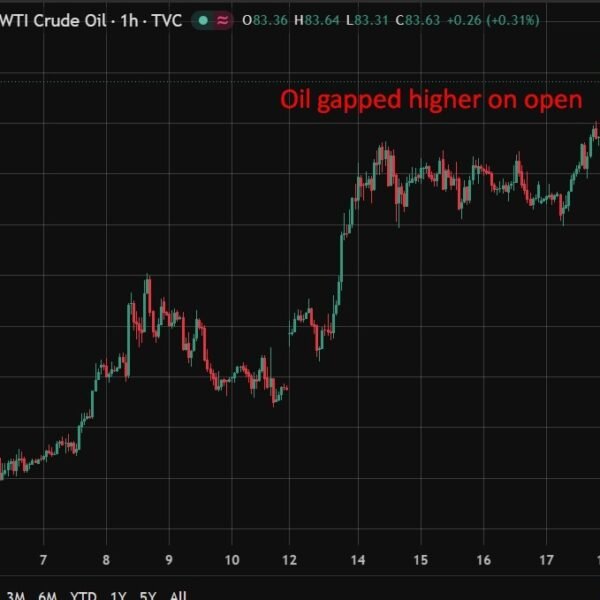Select the 1Y time range button
The width and height of the screenshot is (600, 600).
point(118,595)
